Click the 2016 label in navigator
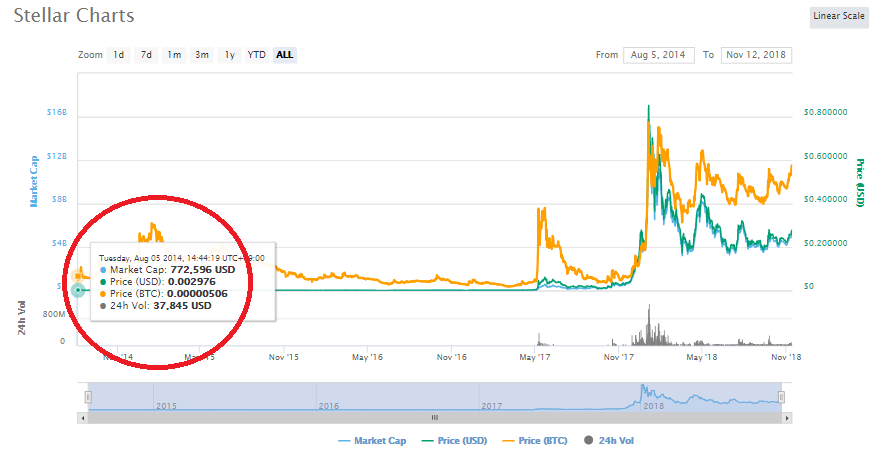 click(x=328, y=406)
